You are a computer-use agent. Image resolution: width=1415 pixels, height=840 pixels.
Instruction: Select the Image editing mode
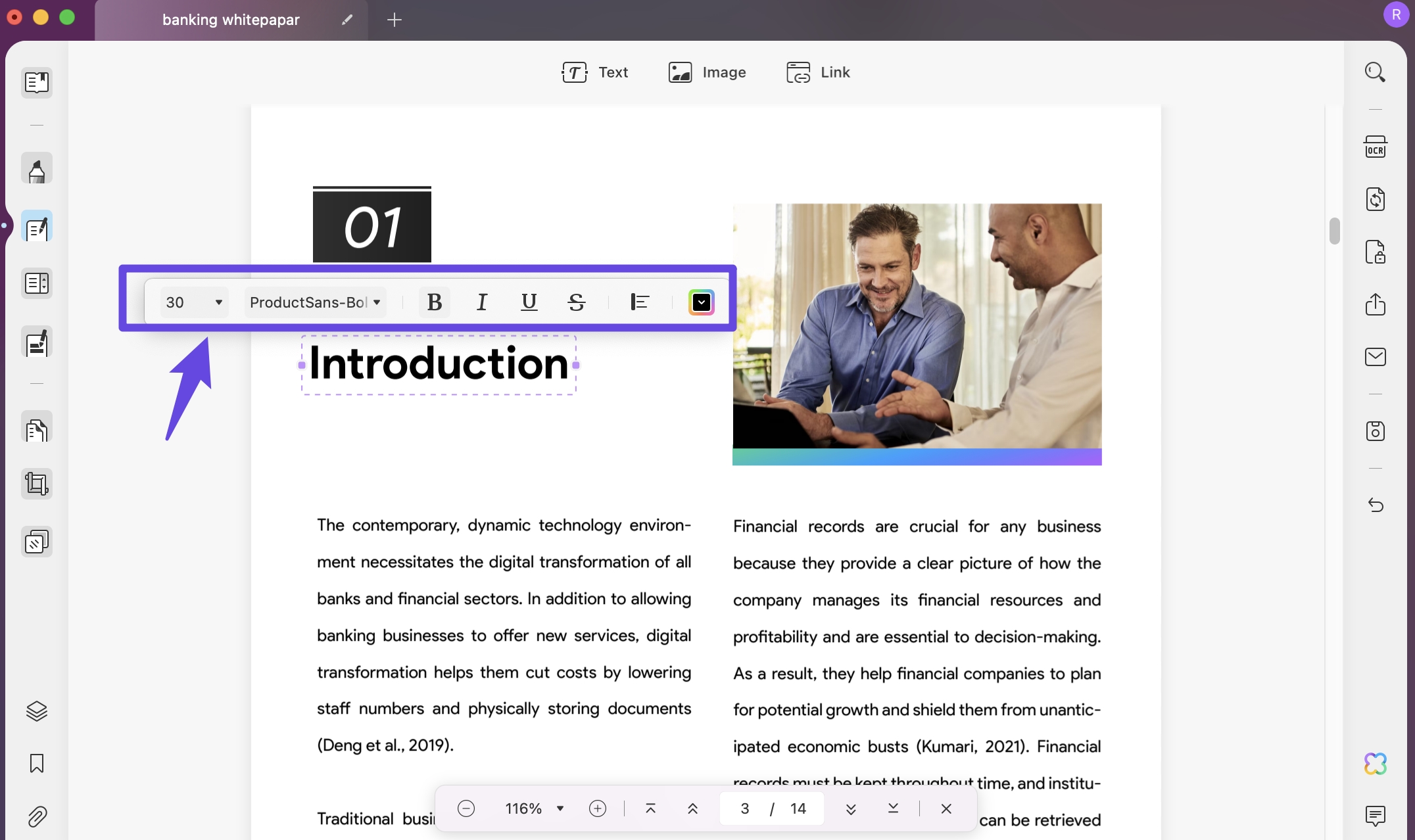(707, 72)
